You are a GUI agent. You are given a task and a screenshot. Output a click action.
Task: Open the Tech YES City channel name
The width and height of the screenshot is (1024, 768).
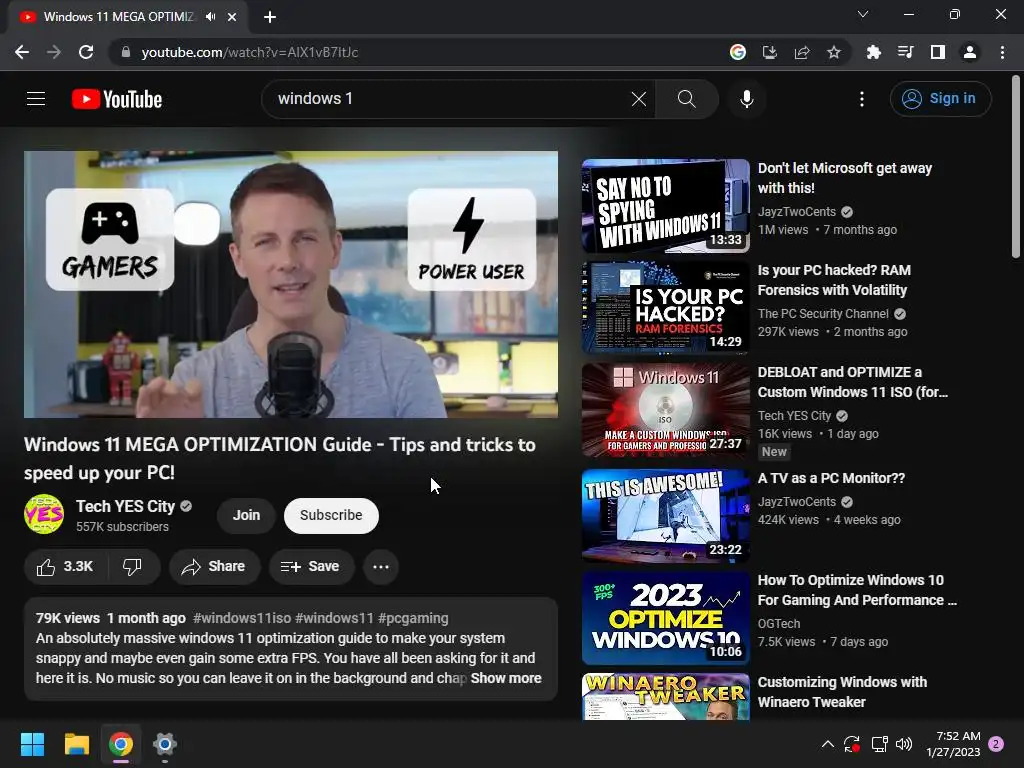[125, 506]
